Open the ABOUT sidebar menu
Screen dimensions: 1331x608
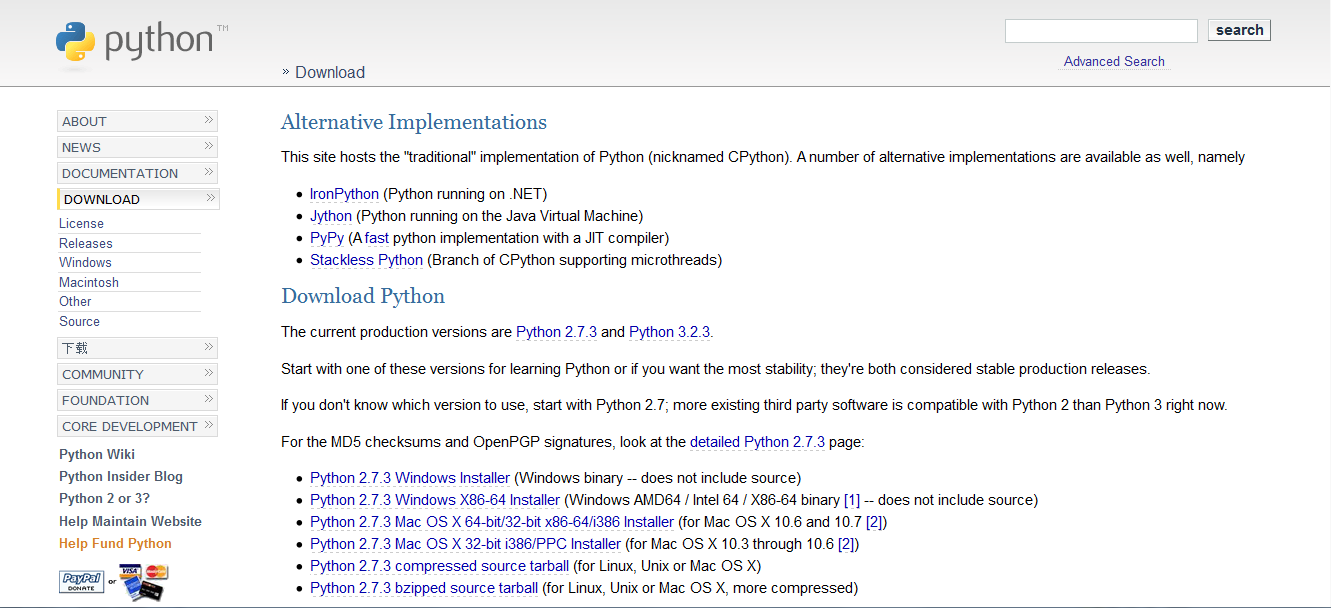(x=137, y=121)
